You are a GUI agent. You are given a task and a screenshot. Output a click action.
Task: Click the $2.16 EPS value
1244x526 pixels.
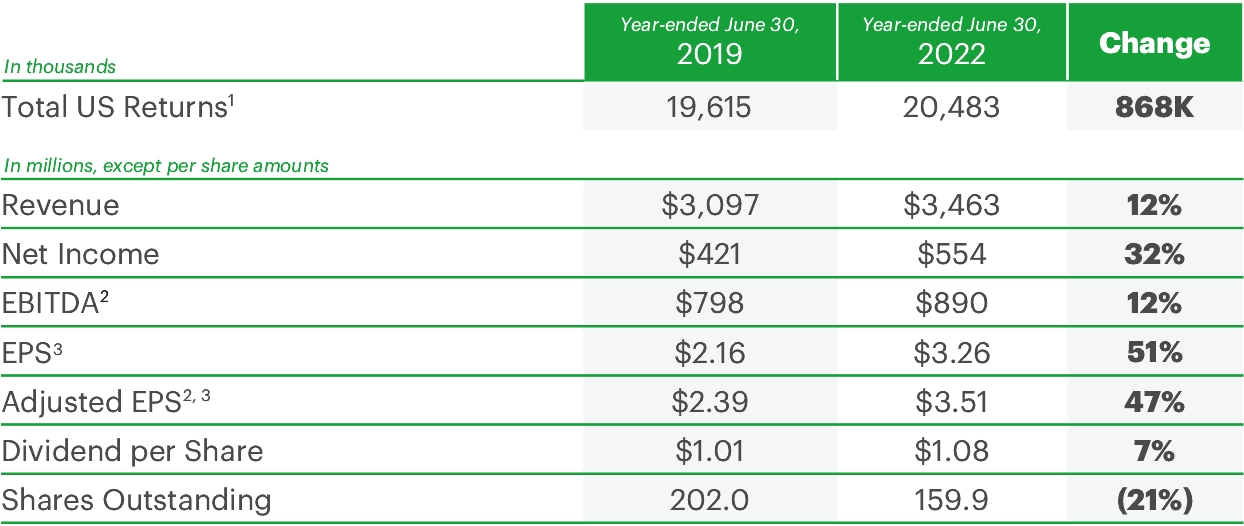pyautogui.click(x=710, y=352)
